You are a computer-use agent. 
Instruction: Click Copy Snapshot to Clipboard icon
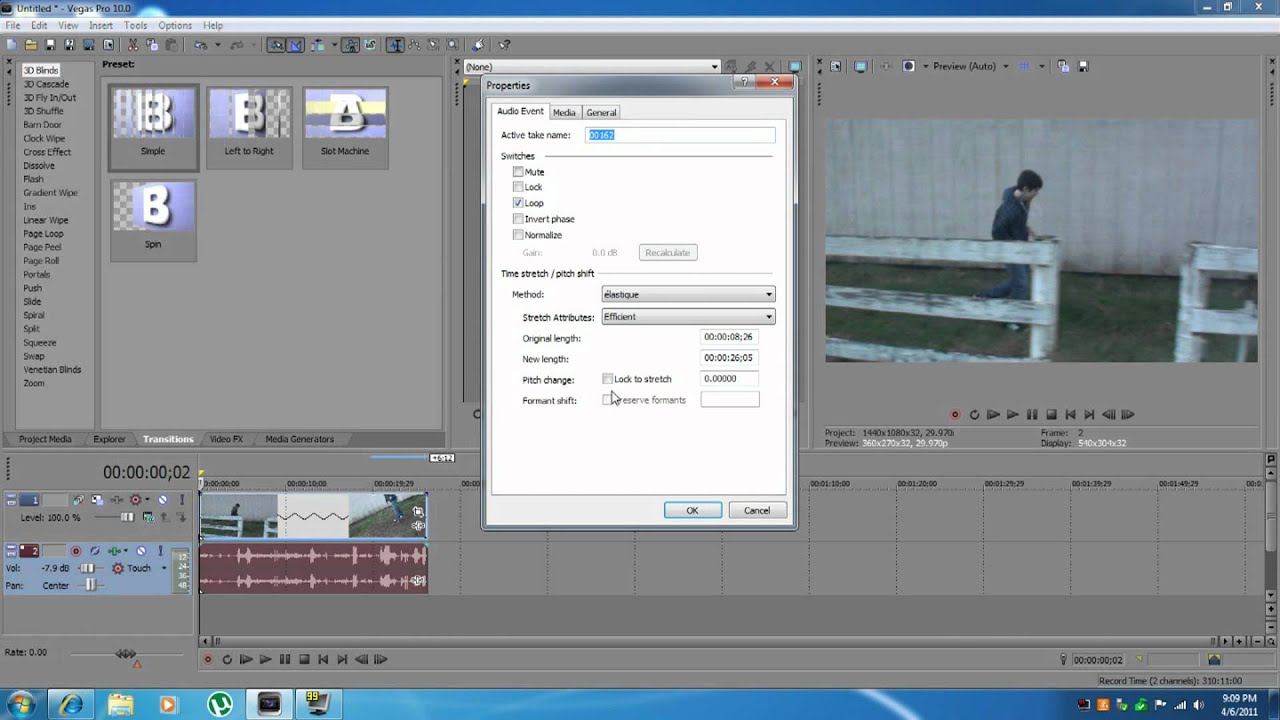click(x=1063, y=66)
